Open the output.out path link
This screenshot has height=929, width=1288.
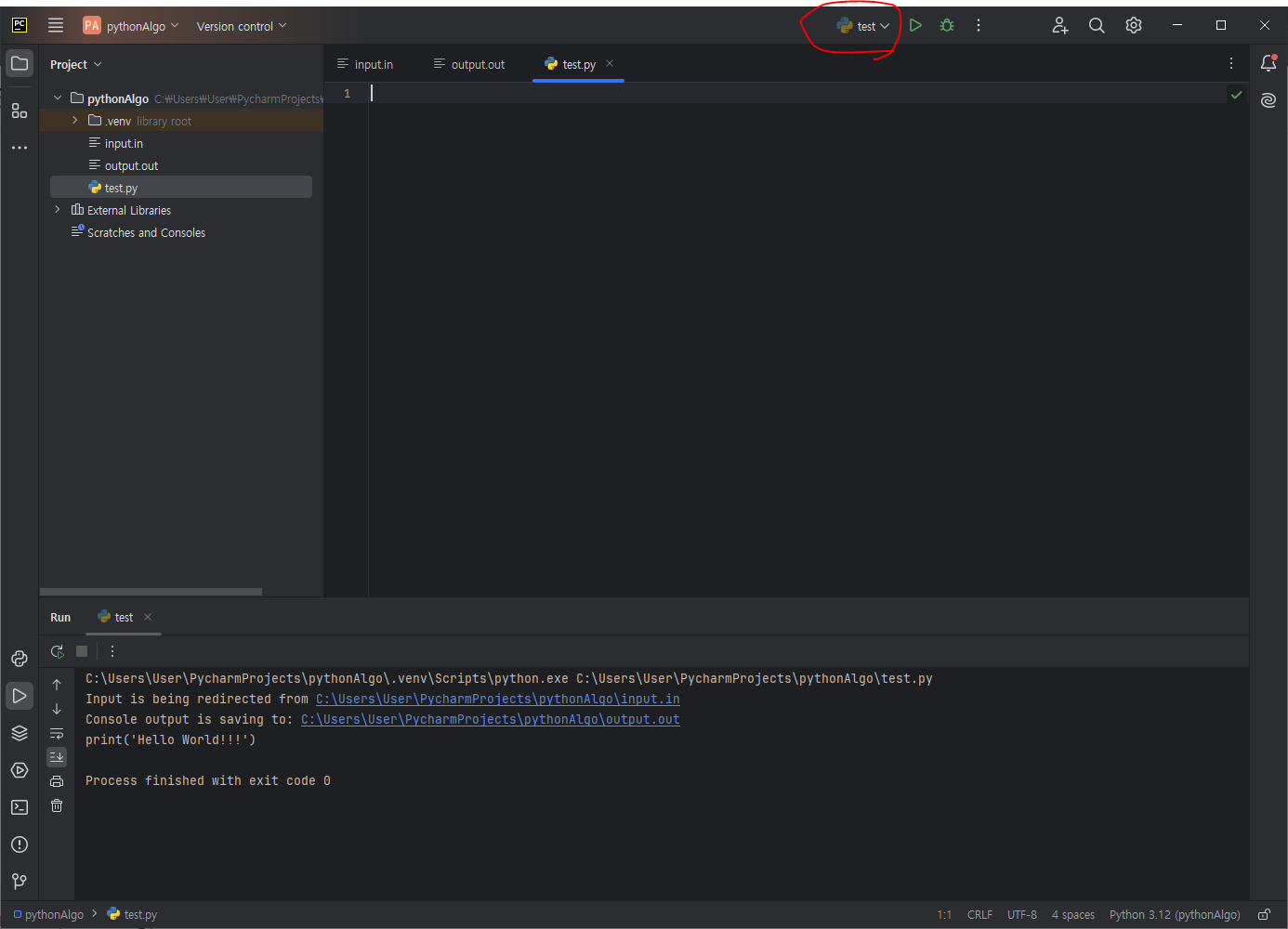(x=491, y=719)
